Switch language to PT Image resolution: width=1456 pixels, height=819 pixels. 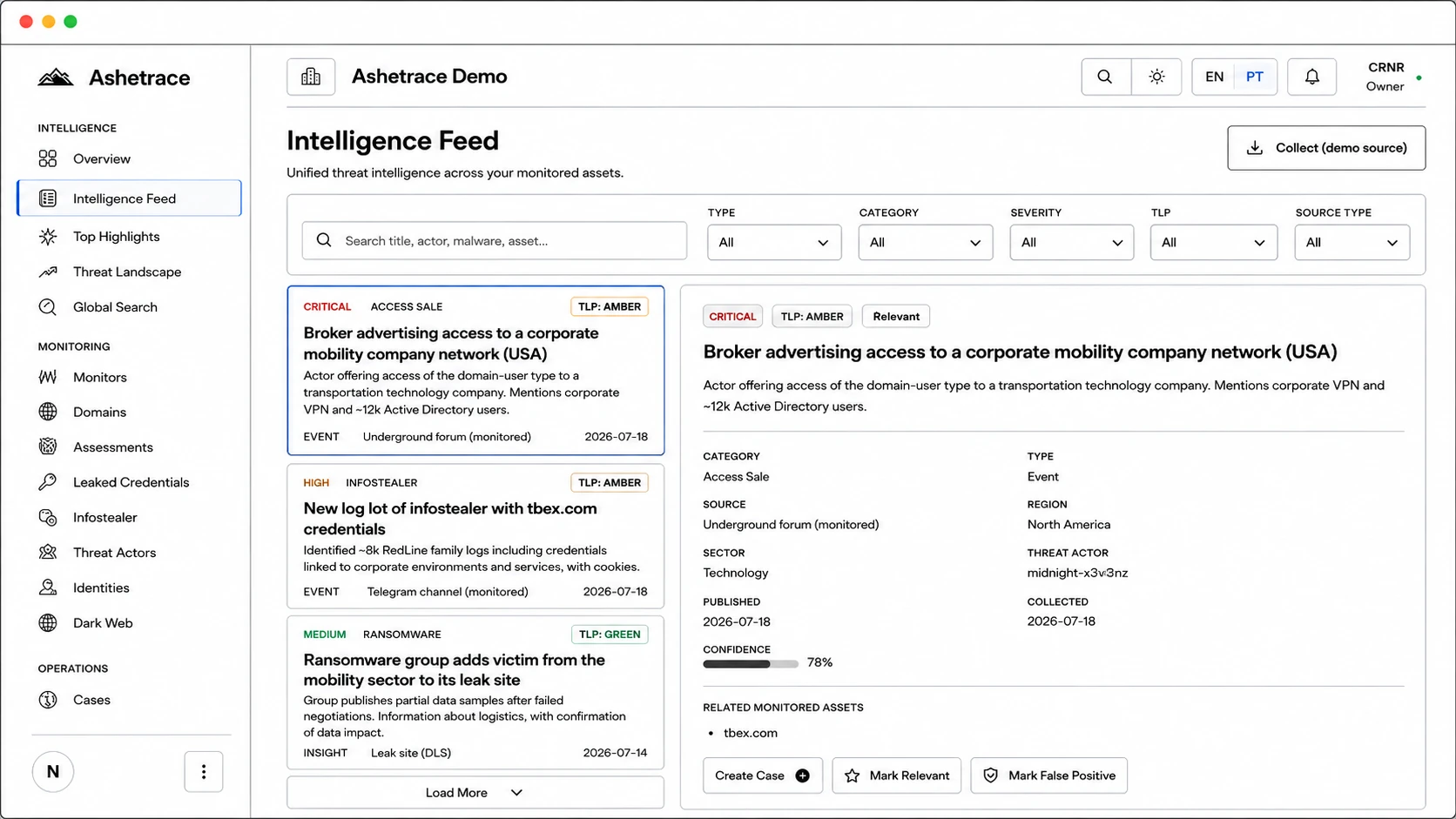point(1255,77)
